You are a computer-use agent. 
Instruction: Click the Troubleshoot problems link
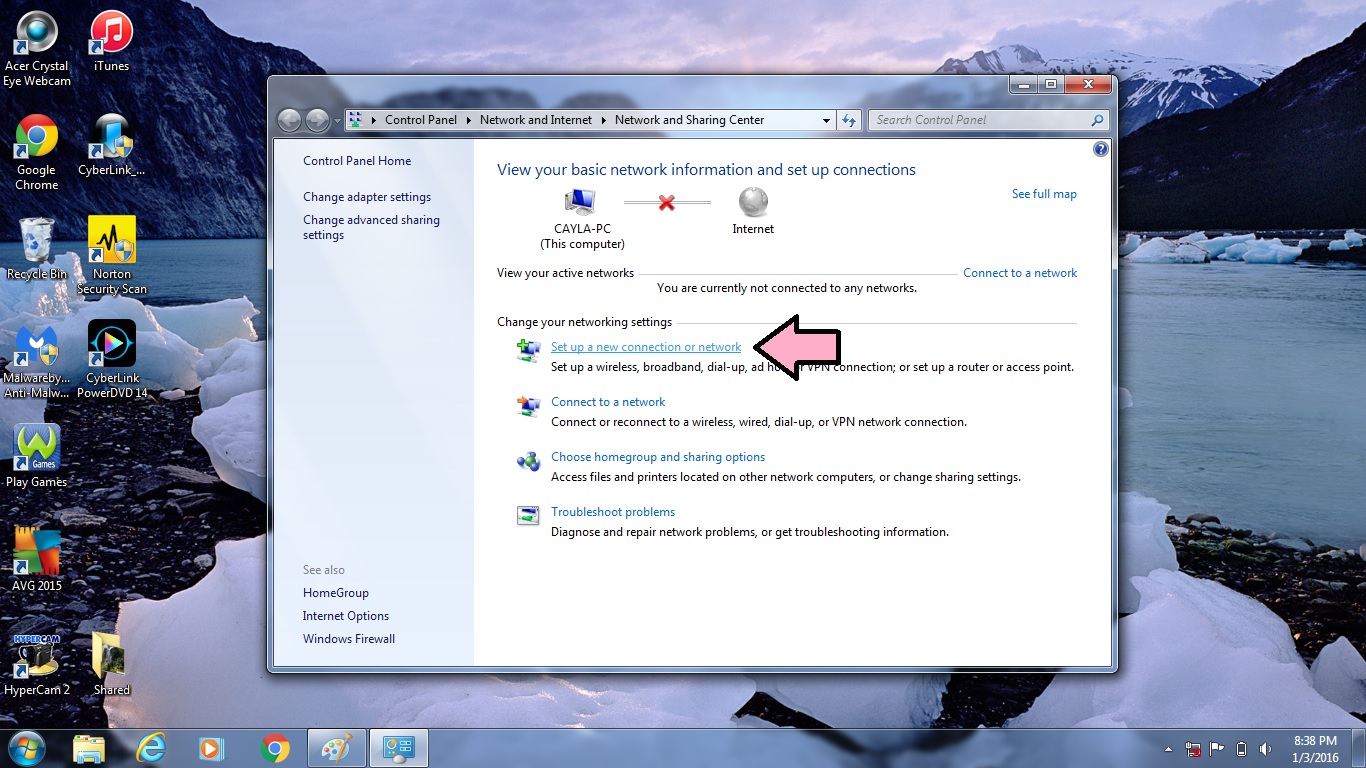click(613, 512)
